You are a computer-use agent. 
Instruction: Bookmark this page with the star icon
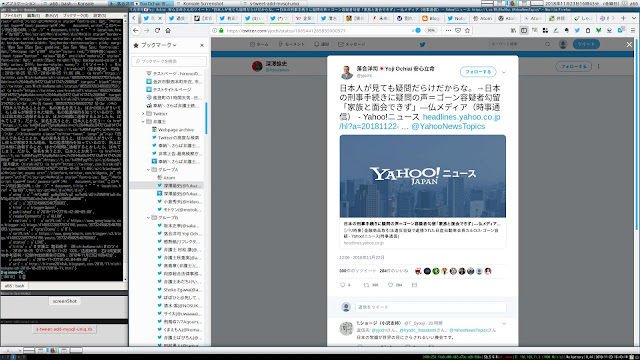point(467,31)
